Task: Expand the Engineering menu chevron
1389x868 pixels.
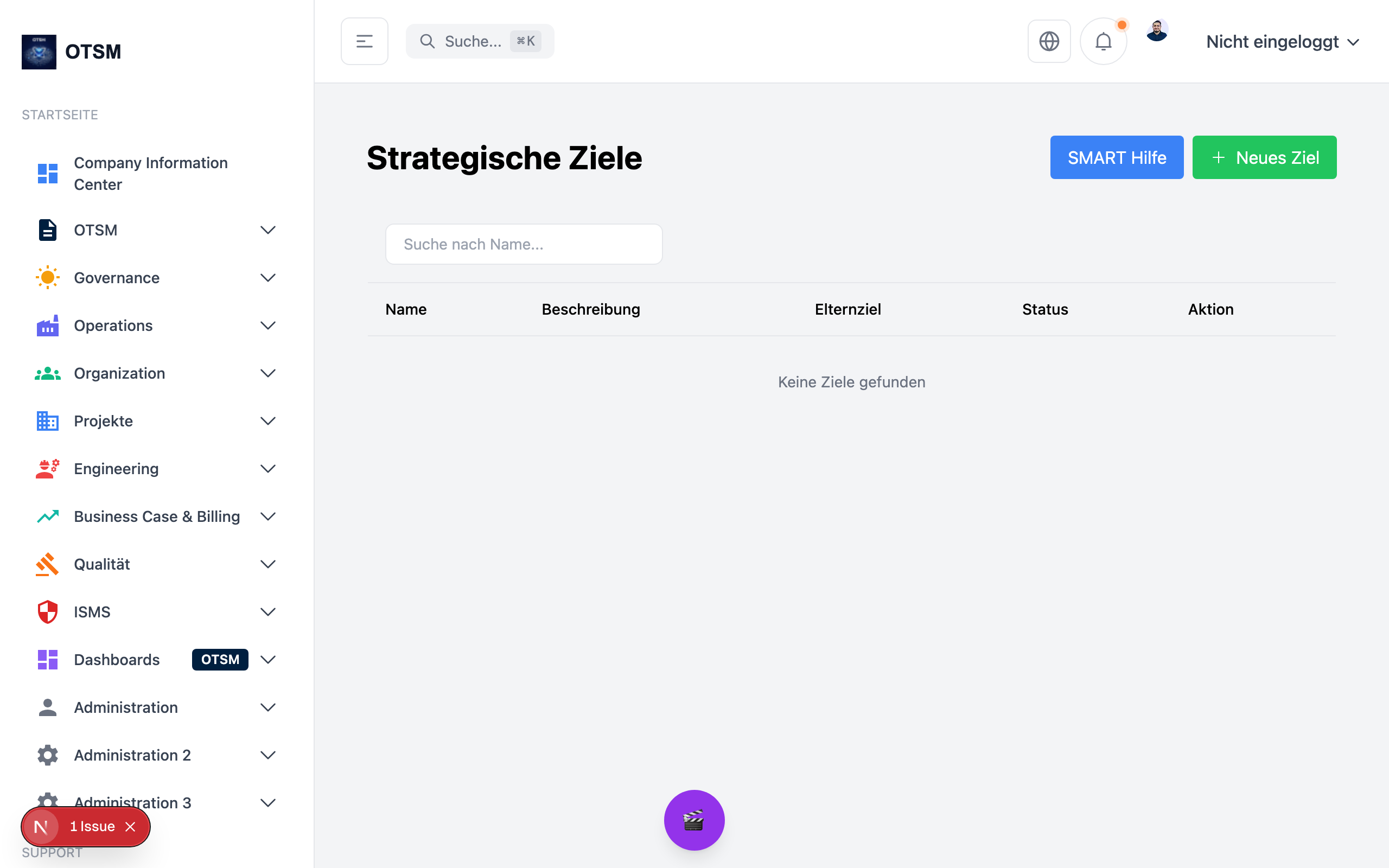Action: click(x=267, y=468)
